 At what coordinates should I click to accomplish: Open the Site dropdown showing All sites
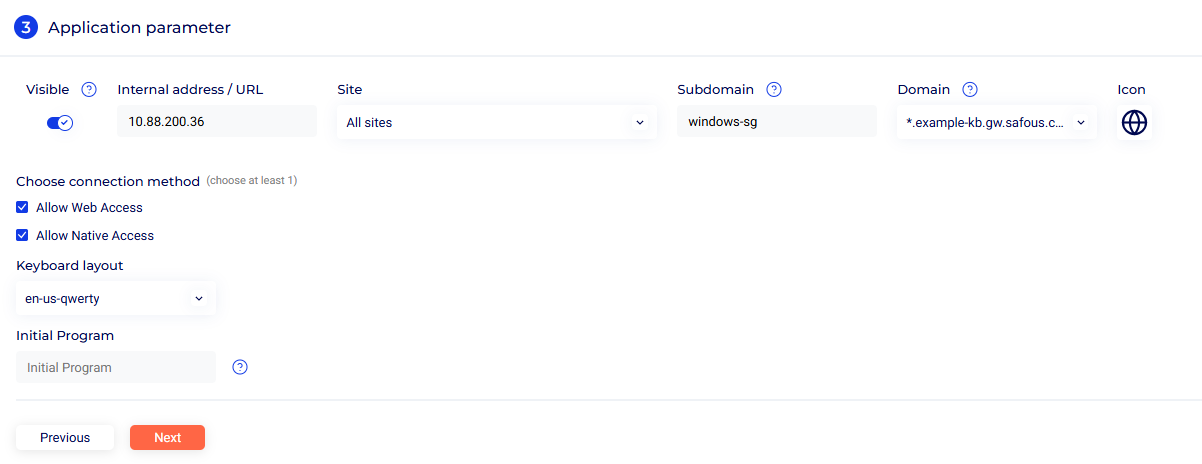click(x=496, y=123)
